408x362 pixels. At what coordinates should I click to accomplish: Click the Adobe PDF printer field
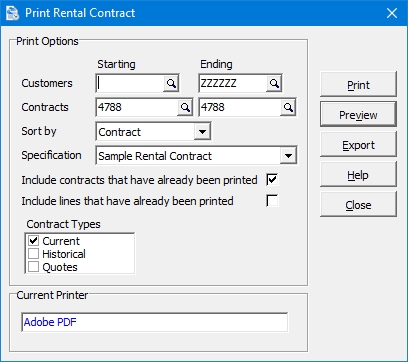(155, 322)
